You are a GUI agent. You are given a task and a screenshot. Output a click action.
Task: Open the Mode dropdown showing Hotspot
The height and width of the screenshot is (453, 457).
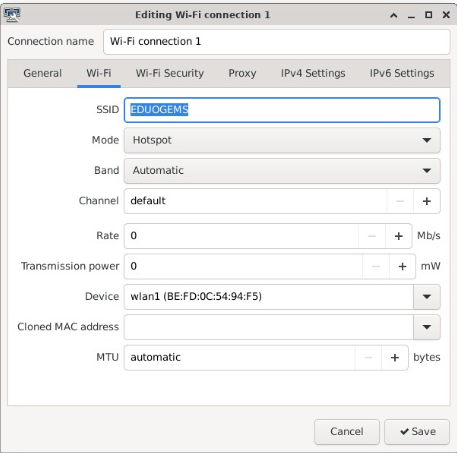282,140
